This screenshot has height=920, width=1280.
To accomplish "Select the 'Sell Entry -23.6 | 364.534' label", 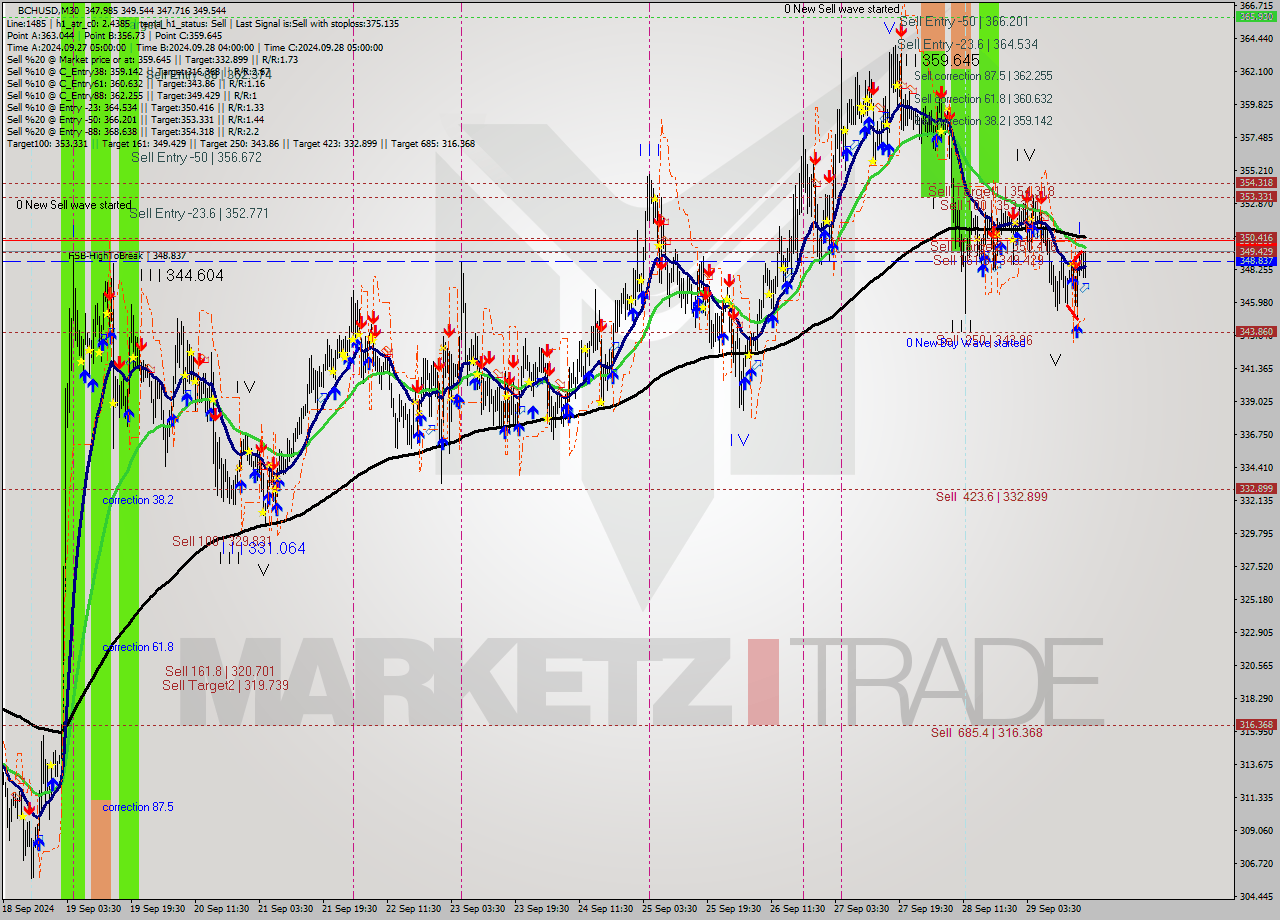I will coord(967,45).
